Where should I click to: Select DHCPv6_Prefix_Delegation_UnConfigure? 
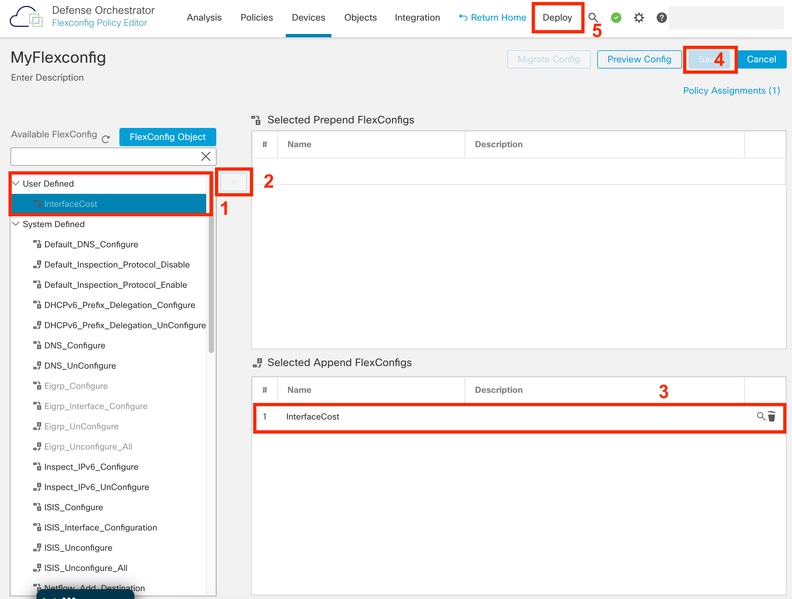[125, 325]
